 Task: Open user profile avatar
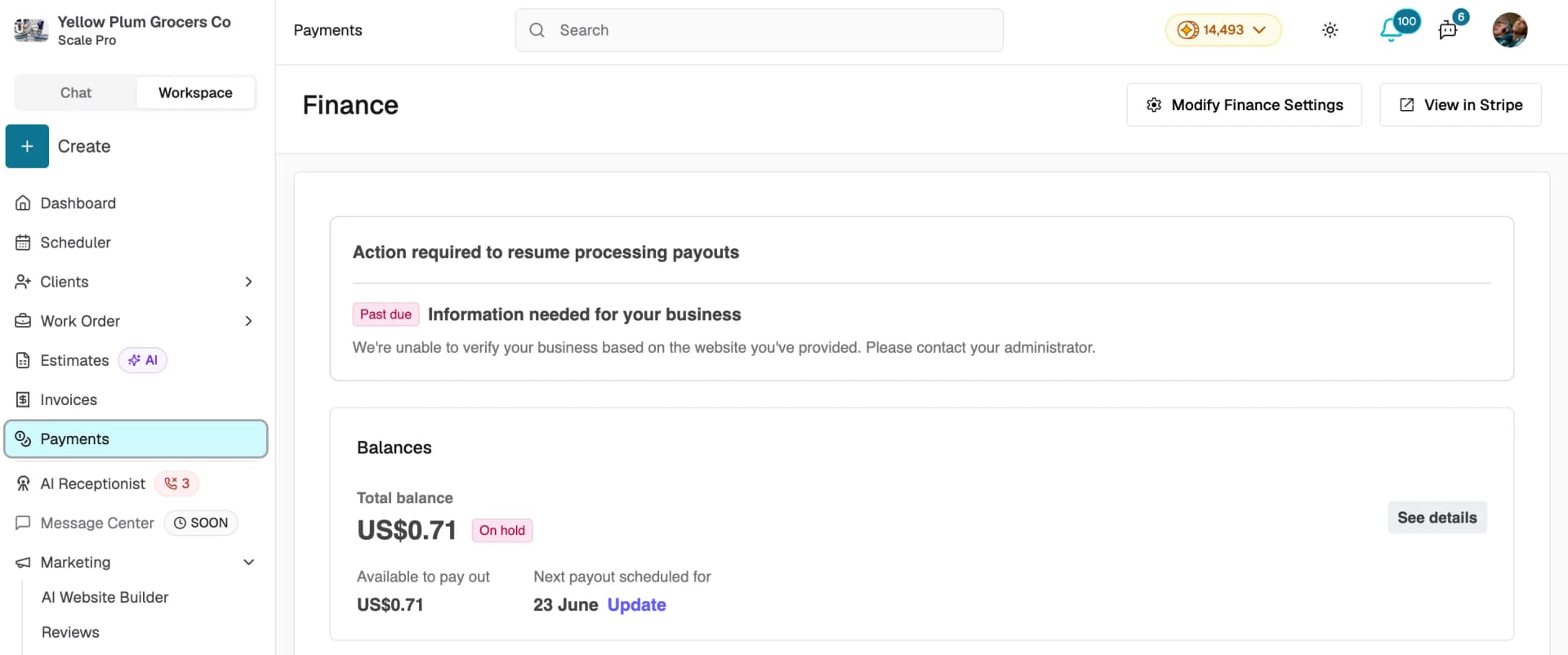click(x=1509, y=30)
